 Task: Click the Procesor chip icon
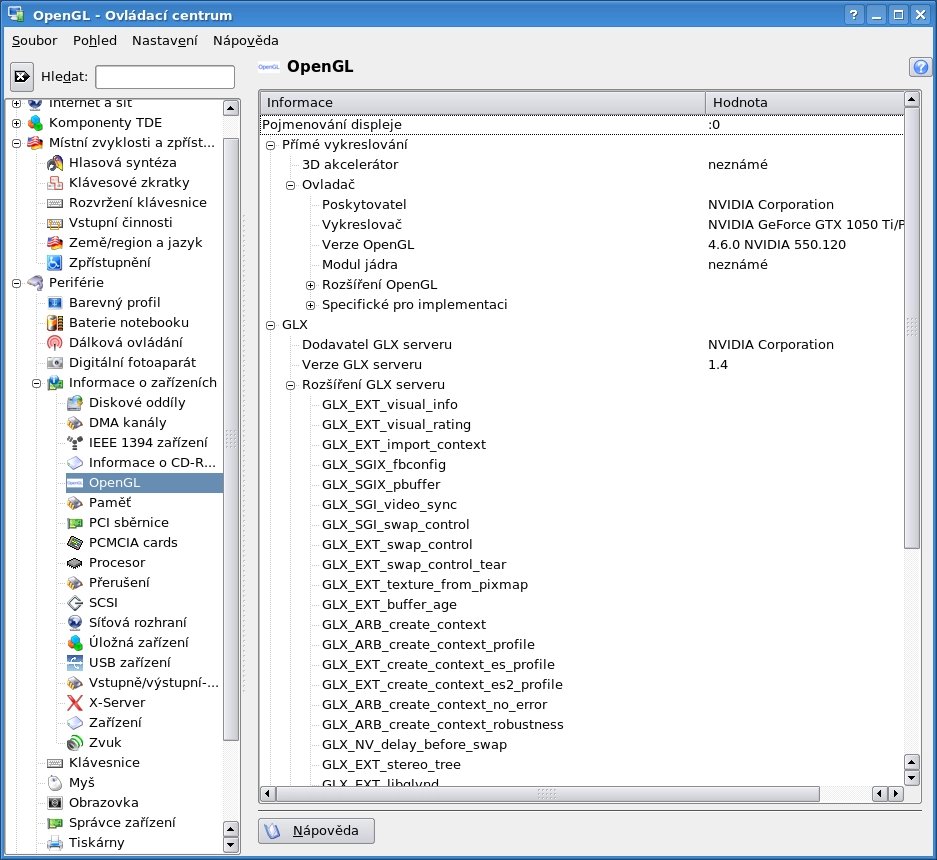click(x=75, y=563)
